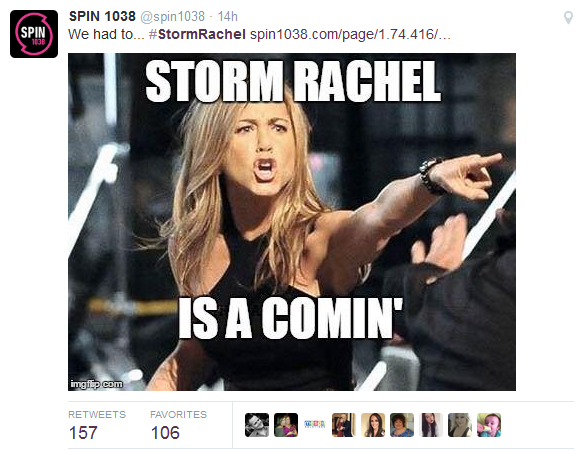
Task: Select the avatar of the woman in the blue floral top
Action: 402,425
